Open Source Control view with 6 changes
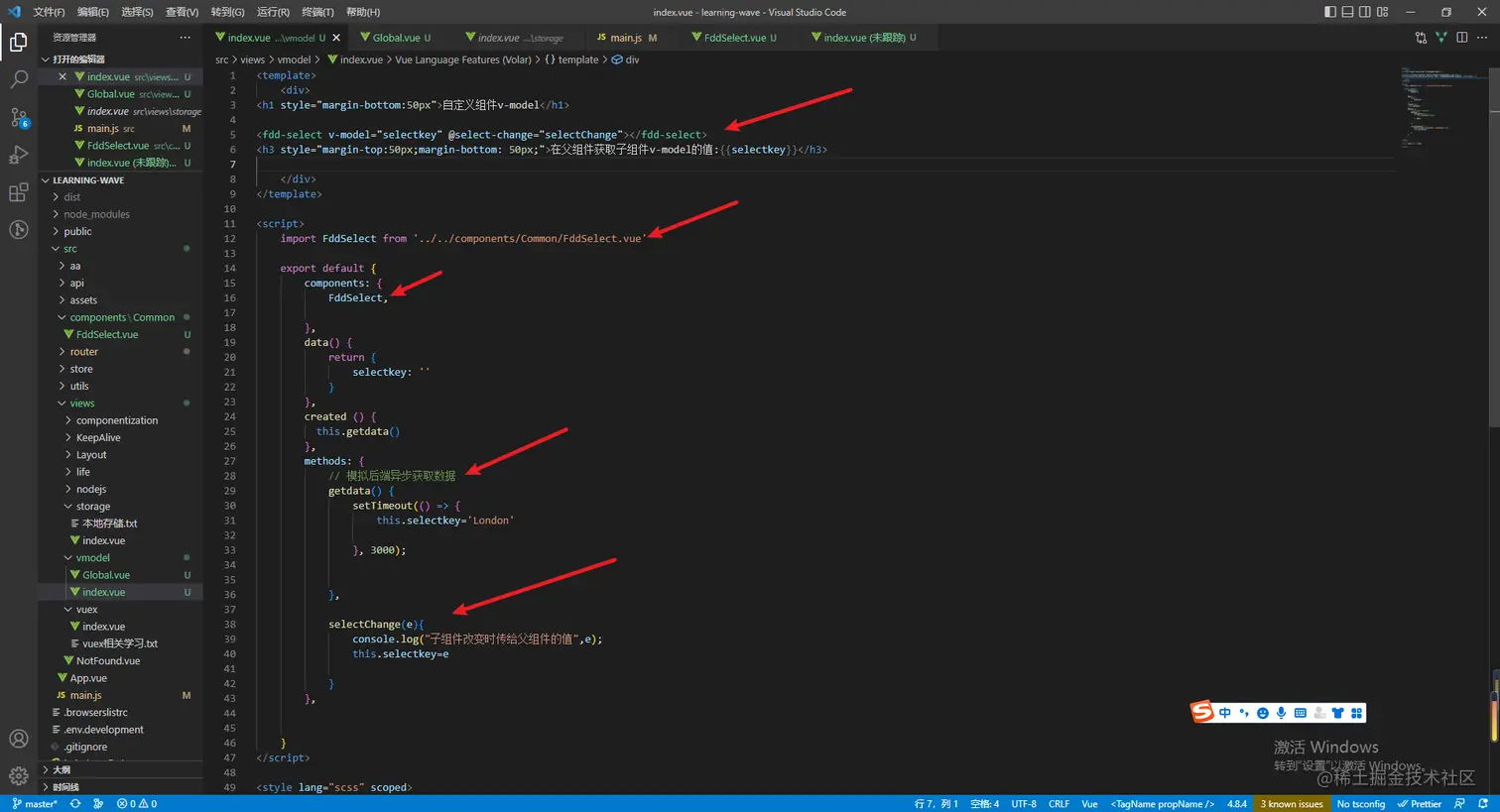Image resolution: width=1500 pixels, height=812 pixels. [x=18, y=118]
